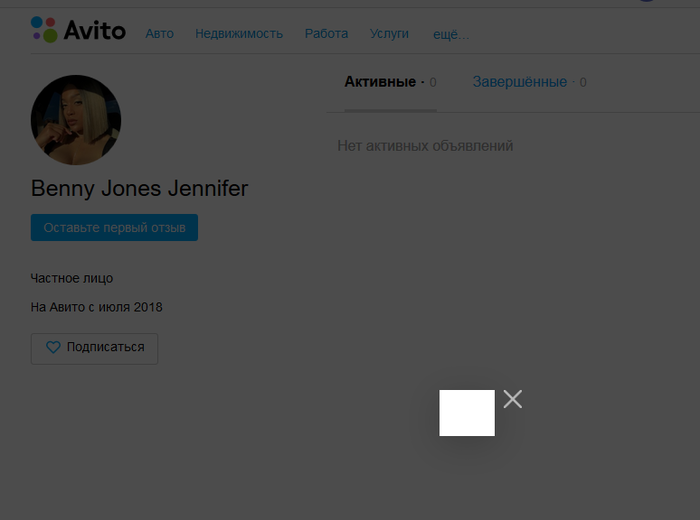Open the Авто category
Image resolution: width=700 pixels, height=520 pixels.
coord(159,34)
